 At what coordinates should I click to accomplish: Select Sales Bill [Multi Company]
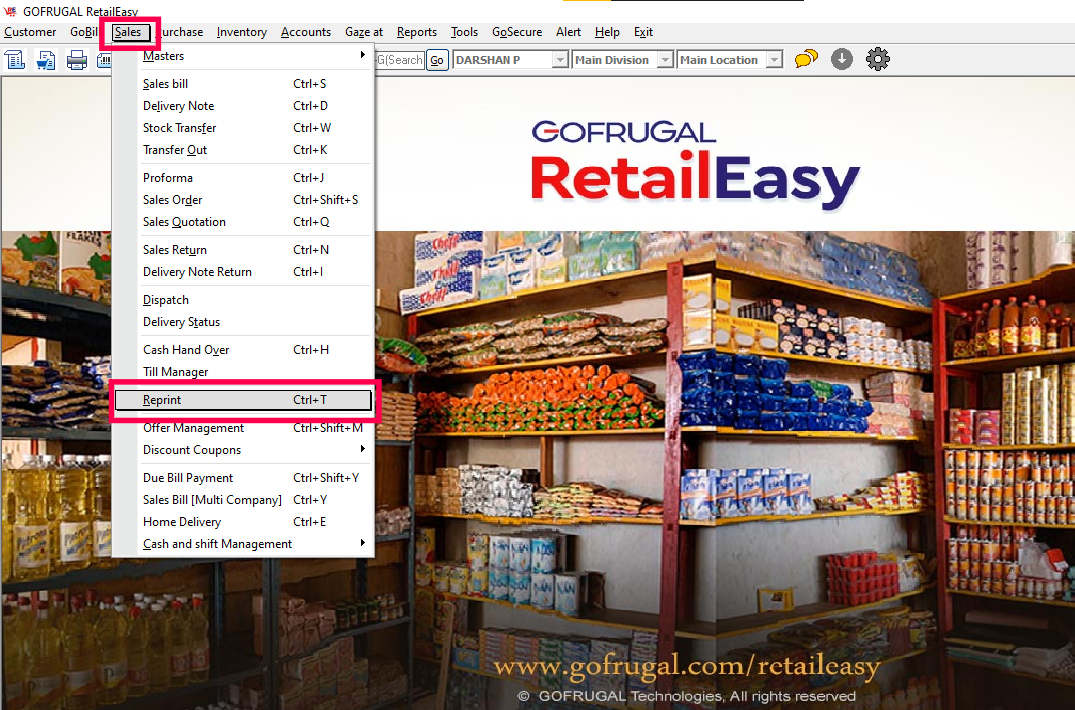tap(243, 500)
